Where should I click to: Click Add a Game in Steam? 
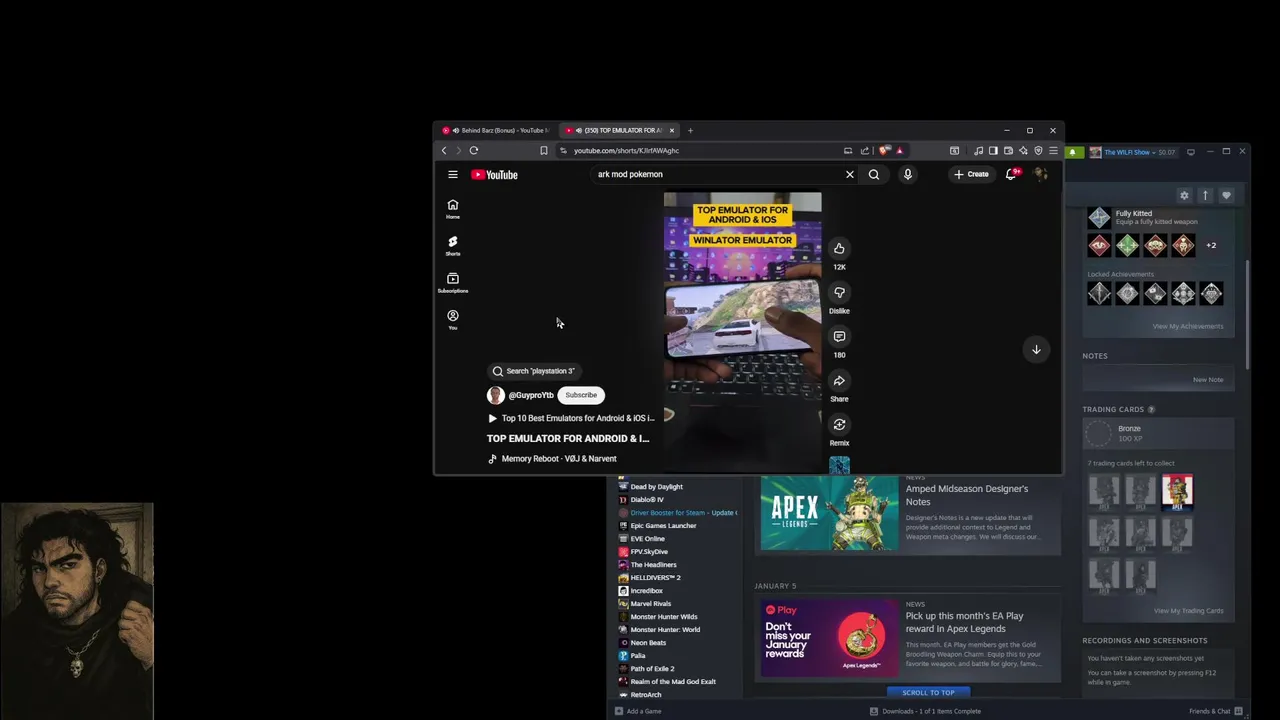tap(638, 711)
